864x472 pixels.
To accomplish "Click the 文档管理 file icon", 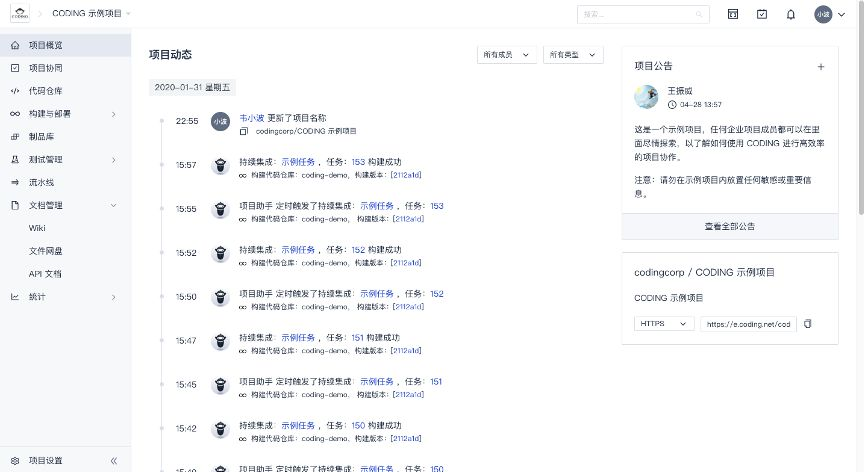I will tap(15, 205).
